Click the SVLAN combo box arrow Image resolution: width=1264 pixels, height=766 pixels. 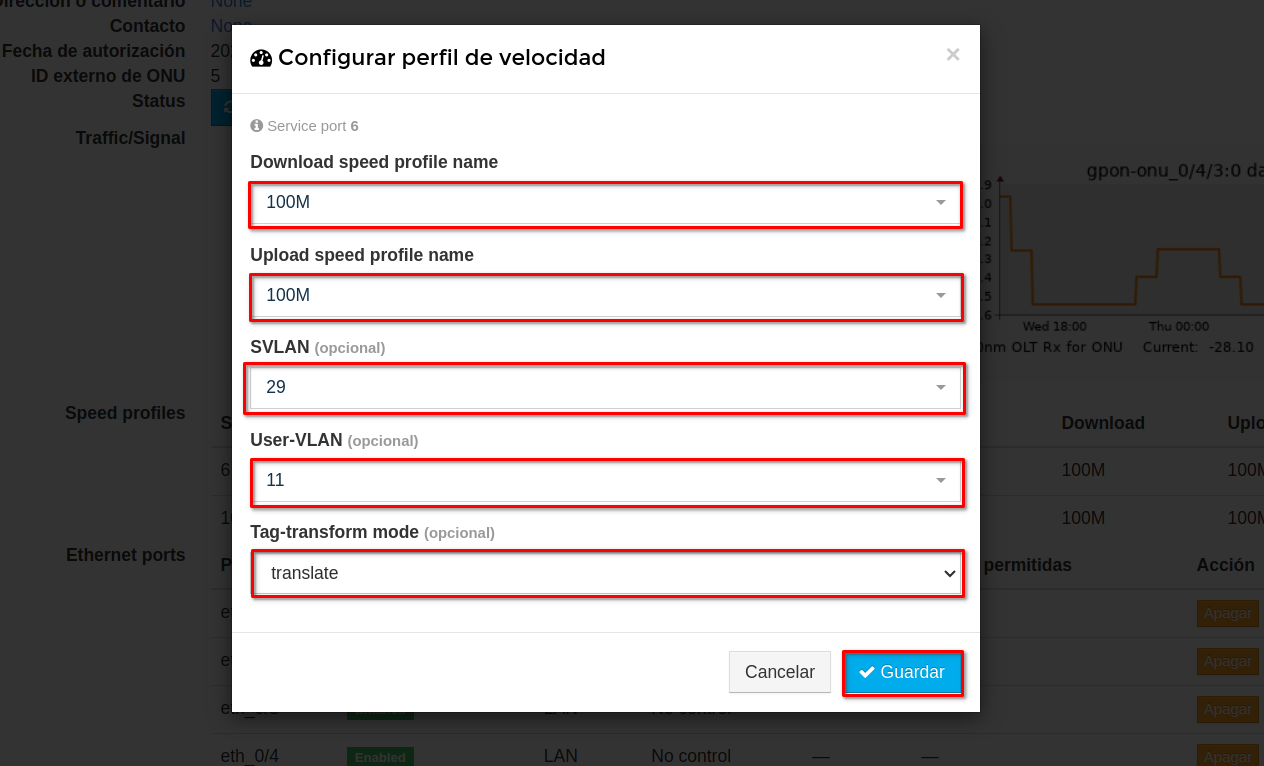coord(940,388)
